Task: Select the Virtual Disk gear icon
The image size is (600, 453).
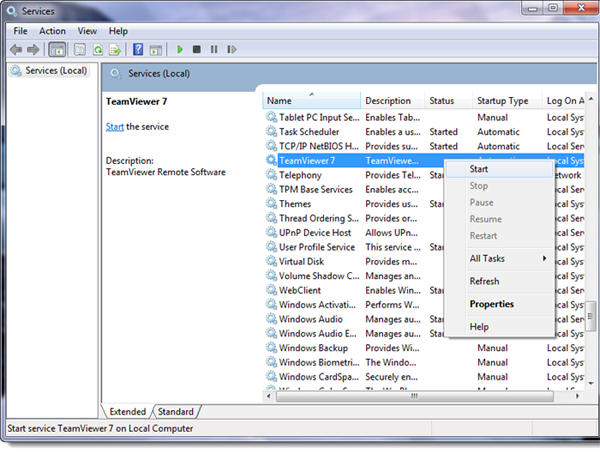Action: coord(271,261)
